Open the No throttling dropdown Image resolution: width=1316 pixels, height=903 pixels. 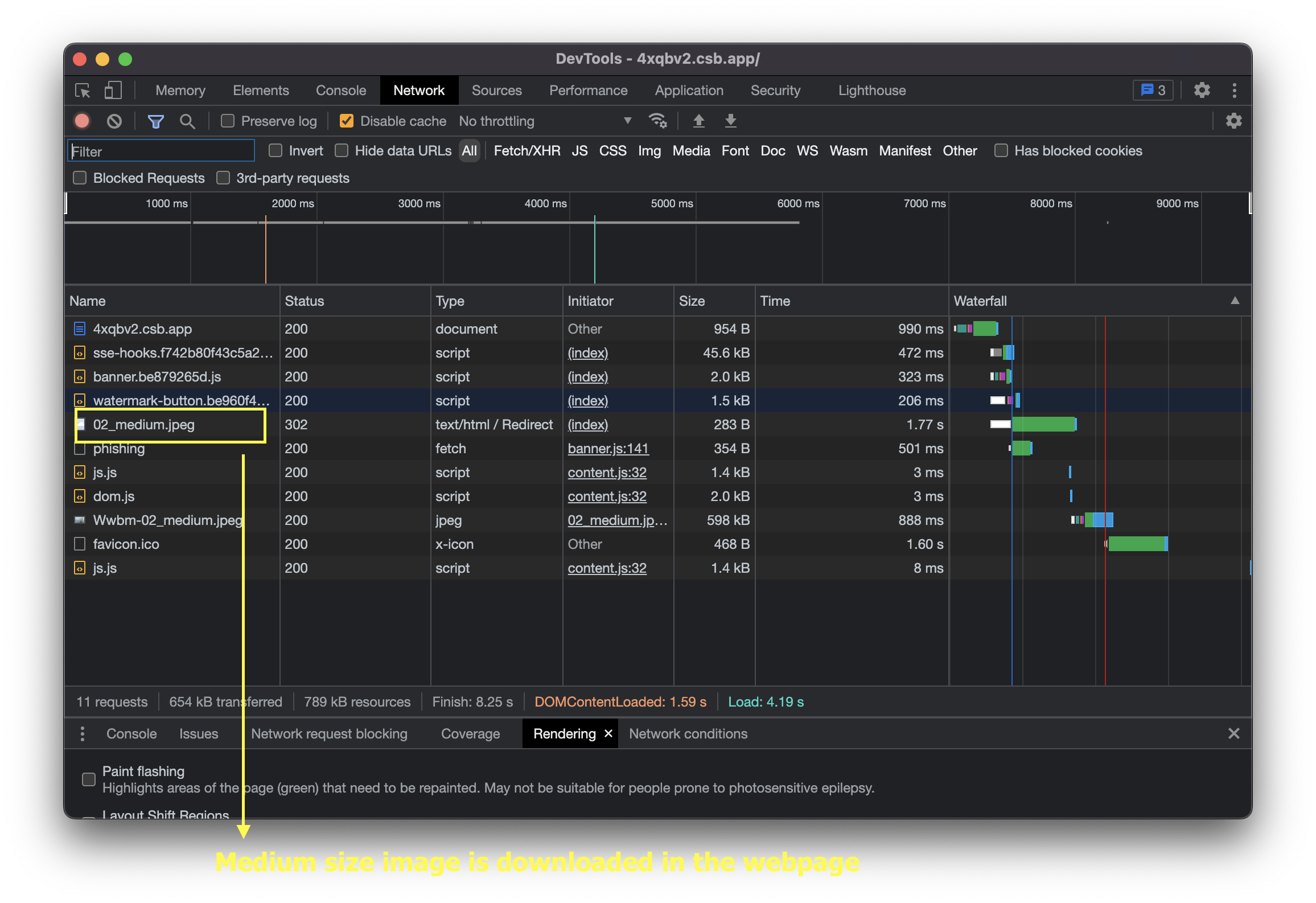(x=546, y=121)
